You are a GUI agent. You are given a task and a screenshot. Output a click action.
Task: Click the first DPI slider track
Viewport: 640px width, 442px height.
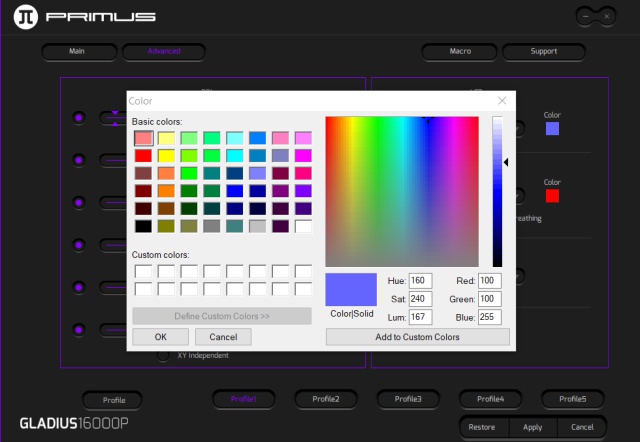coord(113,118)
